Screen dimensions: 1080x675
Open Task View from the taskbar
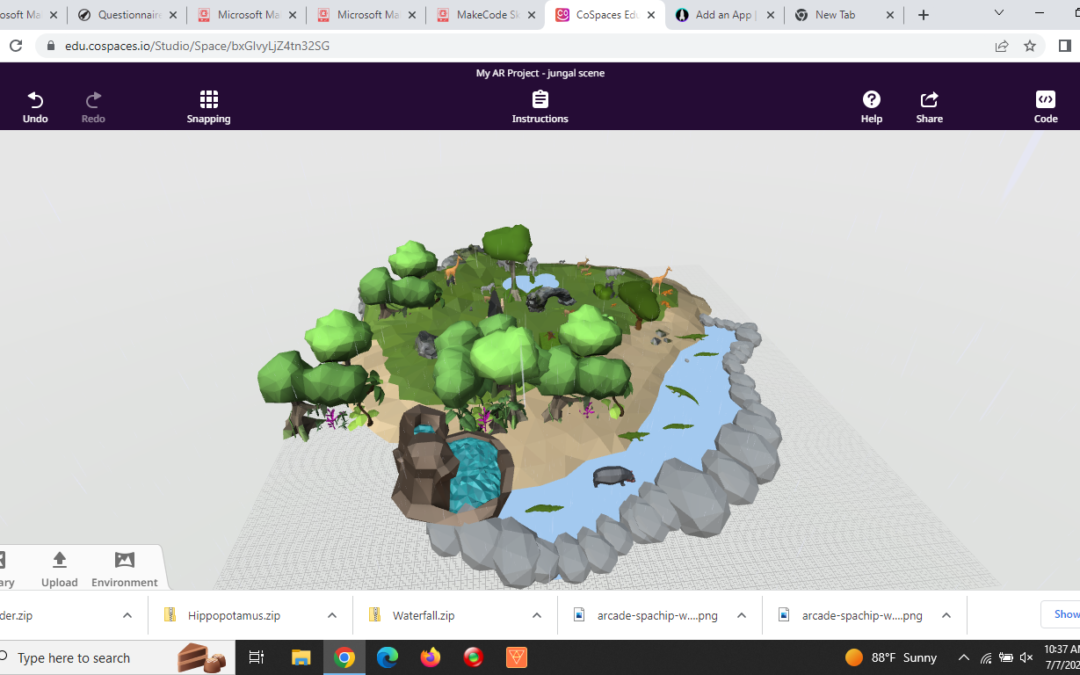point(256,658)
